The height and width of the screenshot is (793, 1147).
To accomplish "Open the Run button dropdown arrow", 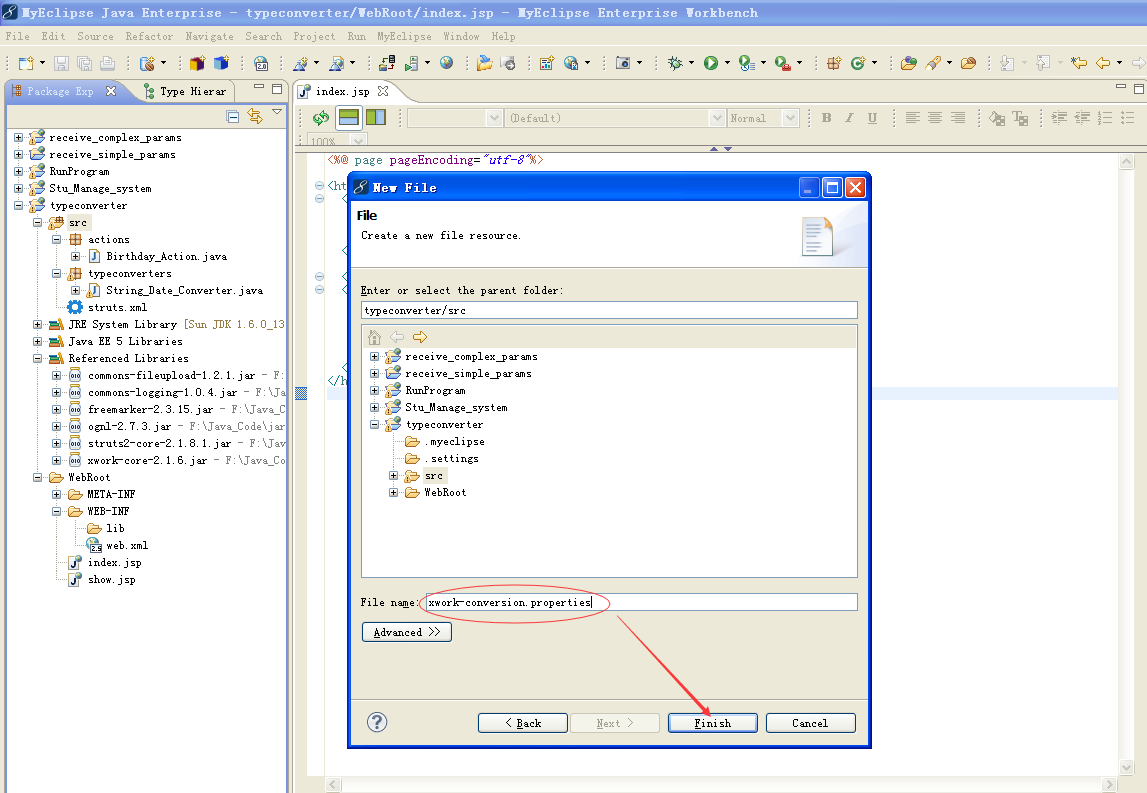I will click(x=727, y=64).
